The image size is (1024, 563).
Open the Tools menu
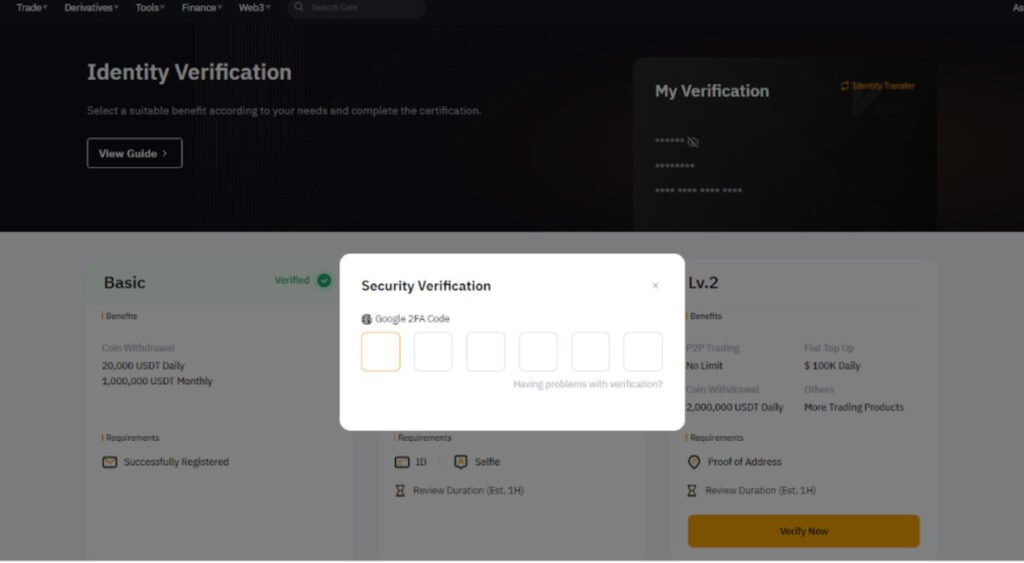[150, 7]
